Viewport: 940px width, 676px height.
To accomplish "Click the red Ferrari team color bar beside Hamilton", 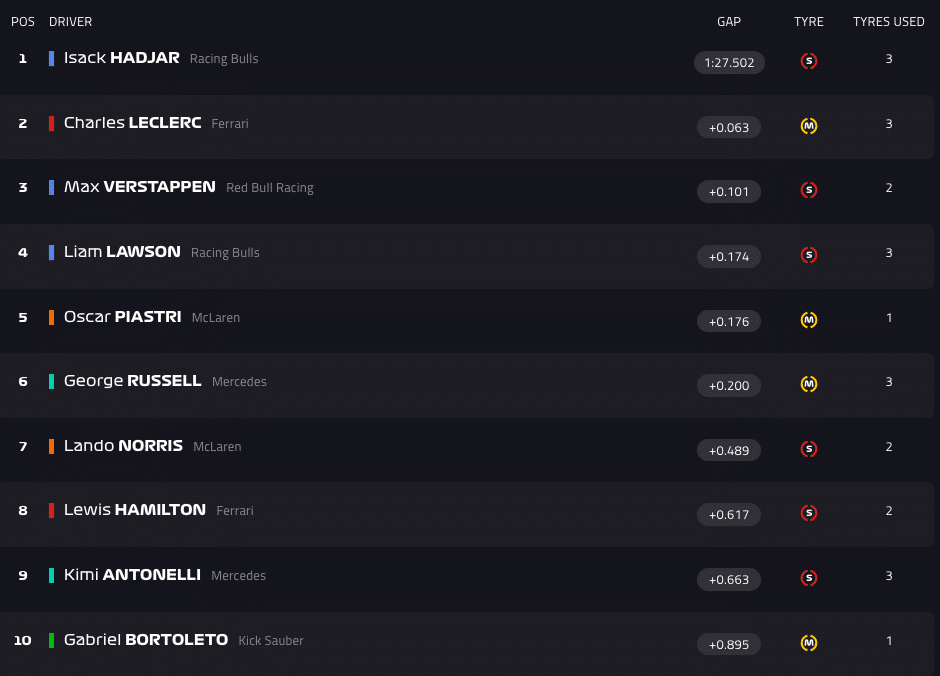I will coord(51,511).
